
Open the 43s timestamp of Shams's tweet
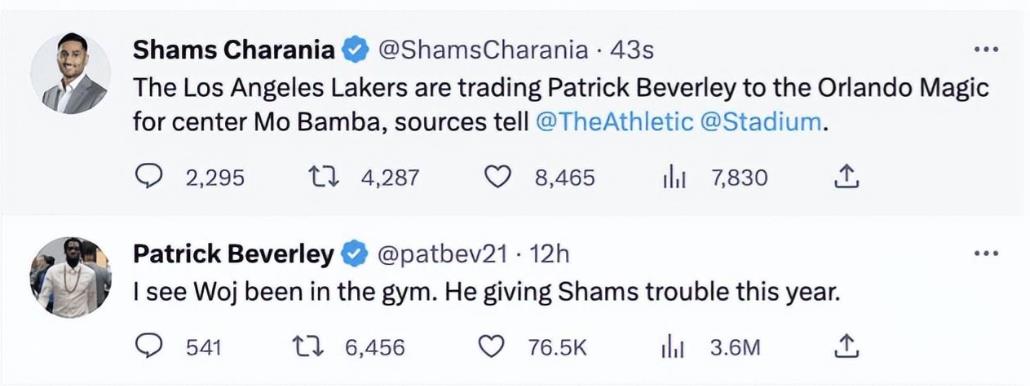pyautogui.click(x=632, y=50)
